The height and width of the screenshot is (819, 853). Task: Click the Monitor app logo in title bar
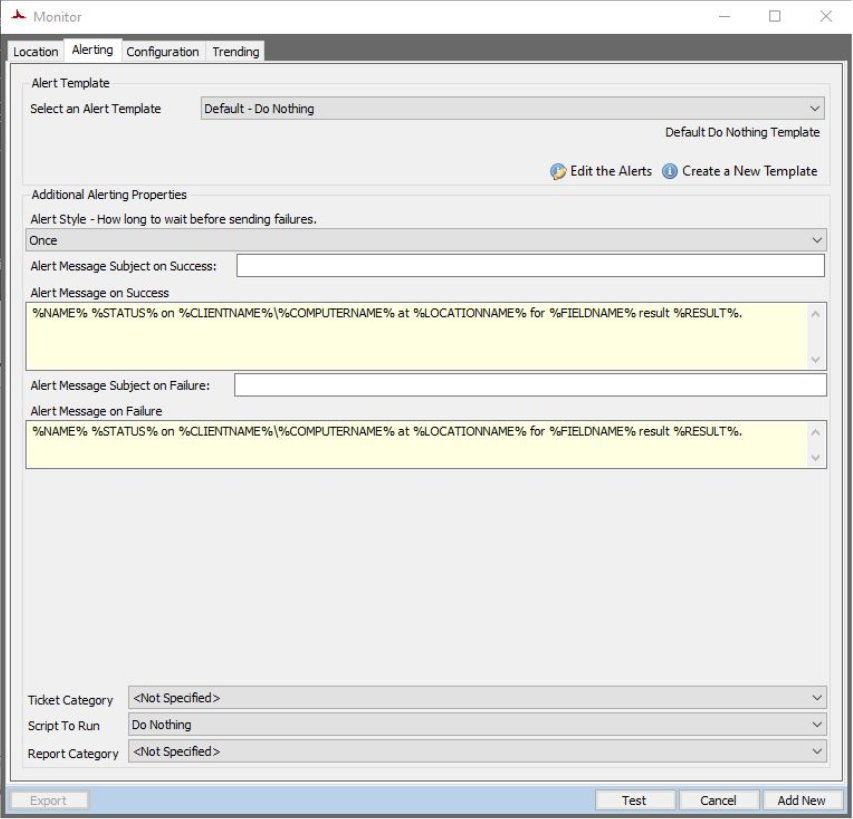(x=16, y=16)
